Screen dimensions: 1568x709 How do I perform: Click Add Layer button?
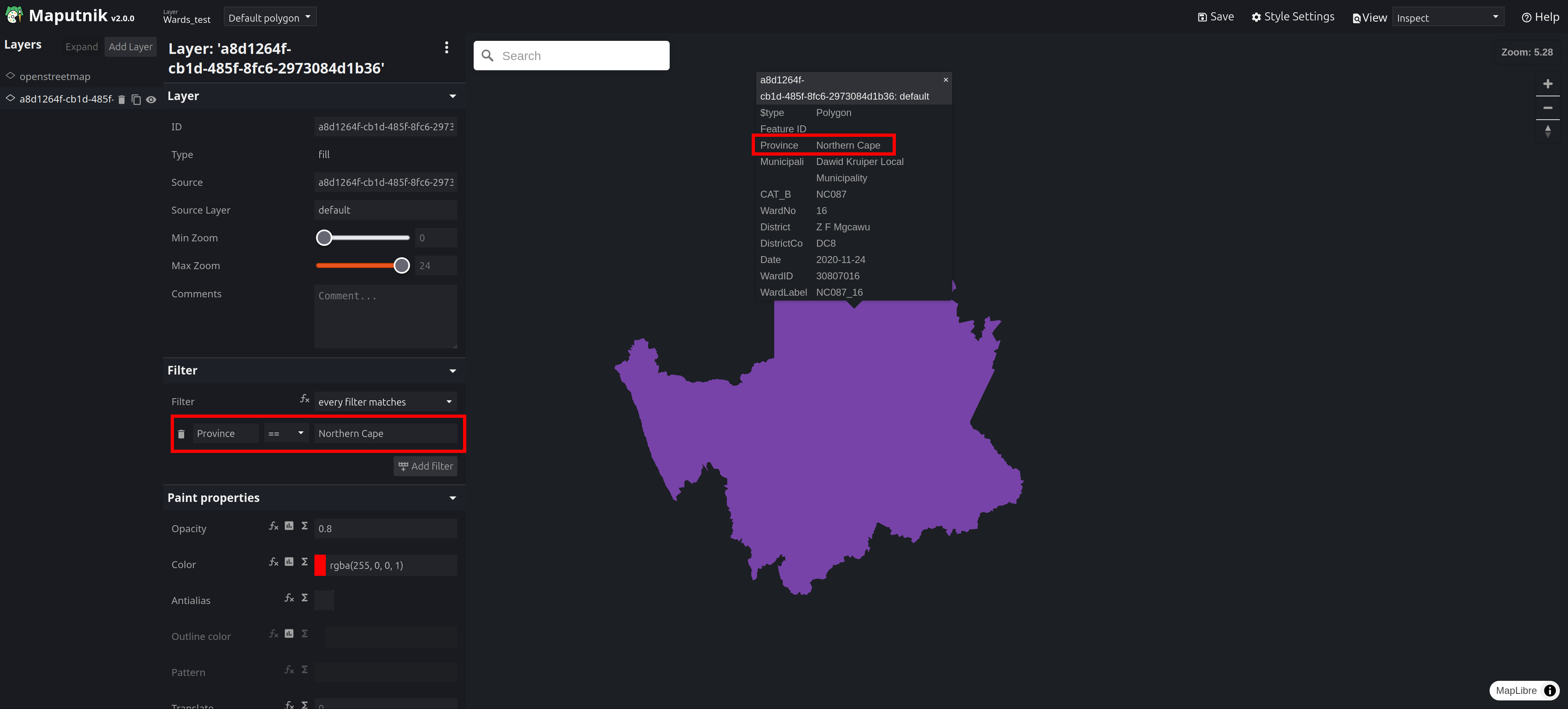[x=130, y=46]
